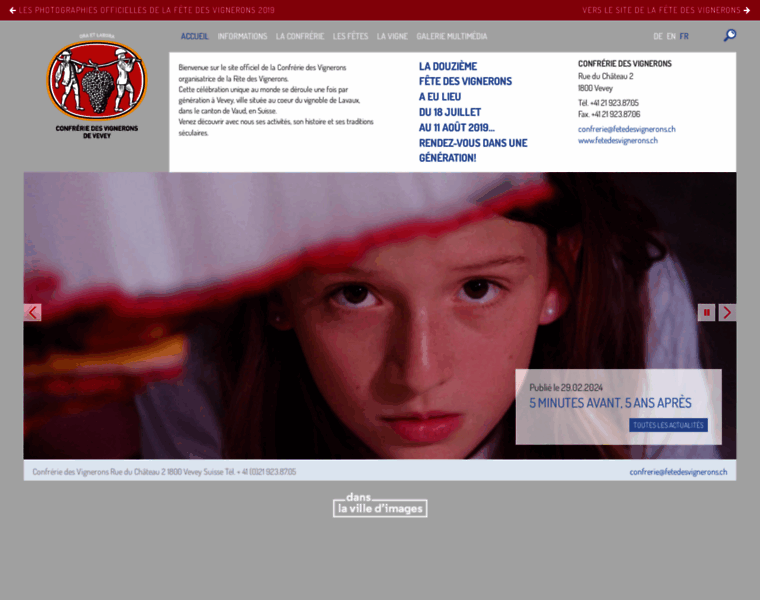Click footer email confrerie@fetedesvignerons.ch

point(678,472)
